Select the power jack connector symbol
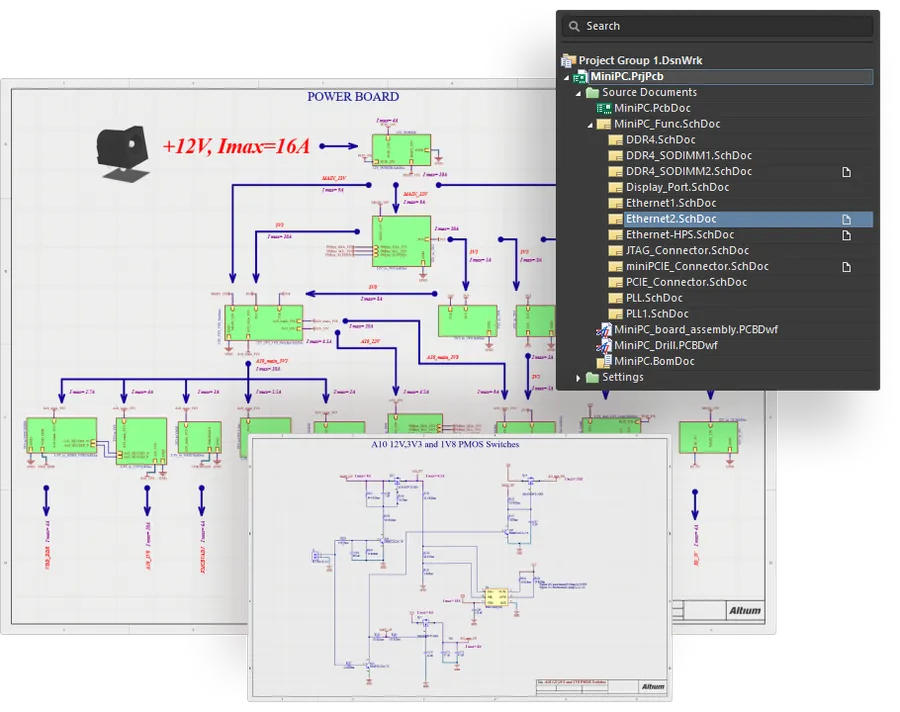The height and width of the screenshot is (712, 900). click(122, 153)
